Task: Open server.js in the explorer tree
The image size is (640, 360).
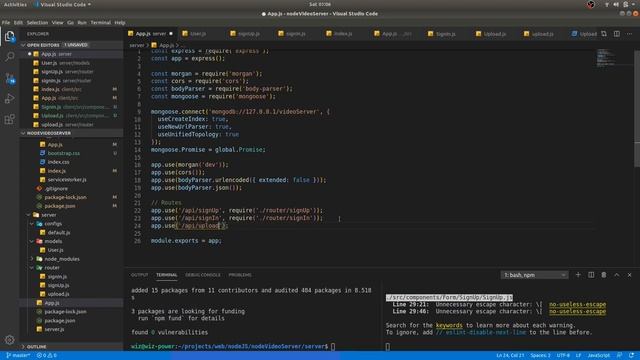Action: coord(54,329)
